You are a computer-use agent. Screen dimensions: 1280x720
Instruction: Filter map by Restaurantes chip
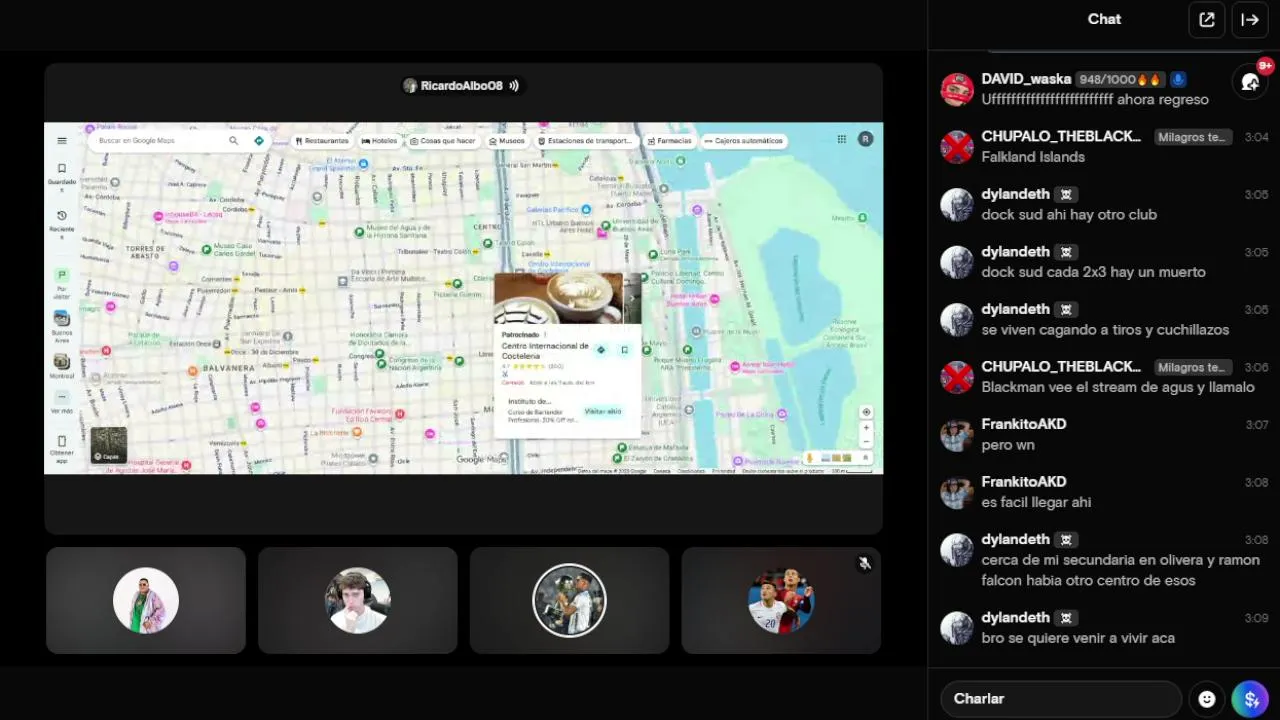pyautogui.click(x=322, y=141)
